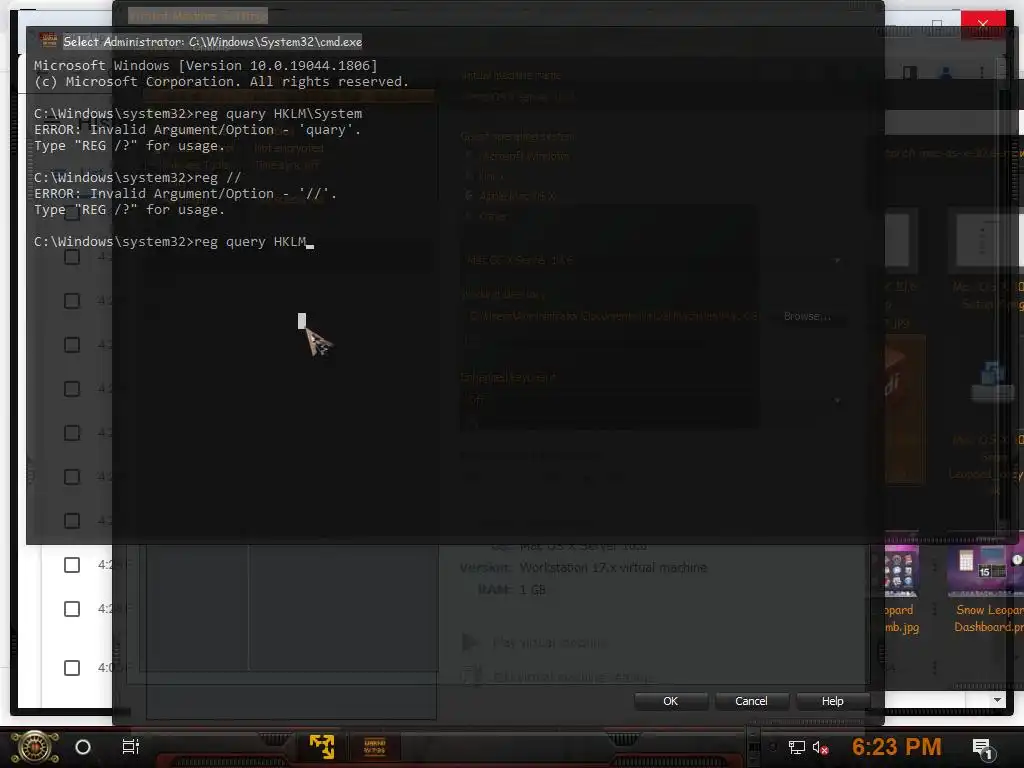
Task: Click the 'reg quary HKLM\System' command line
Action: (x=198, y=114)
